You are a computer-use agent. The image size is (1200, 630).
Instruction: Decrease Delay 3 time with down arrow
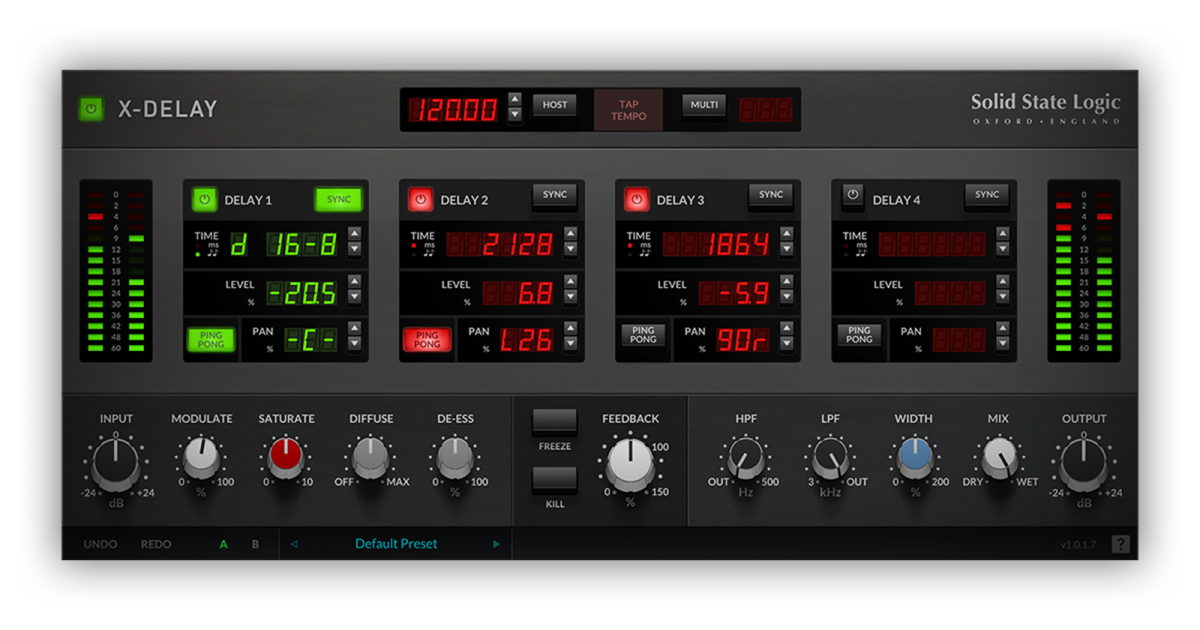coord(786,249)
